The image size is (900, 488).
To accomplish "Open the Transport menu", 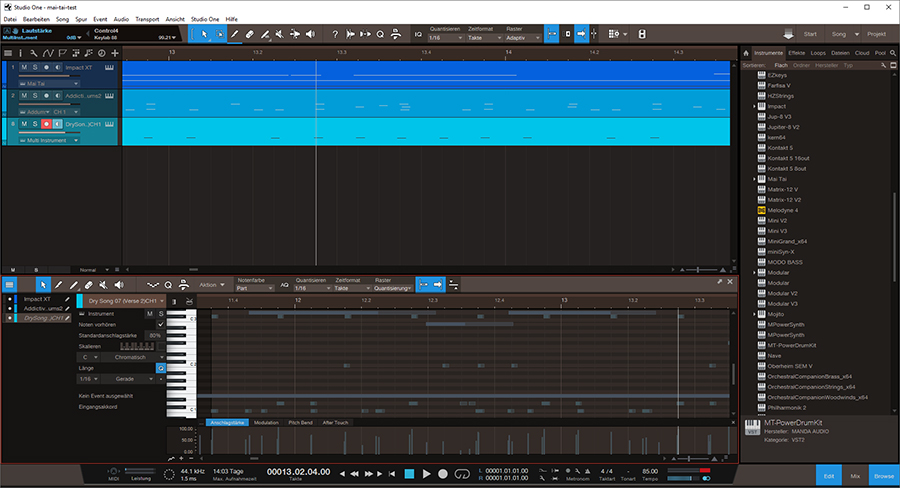I will coord(147,19).
